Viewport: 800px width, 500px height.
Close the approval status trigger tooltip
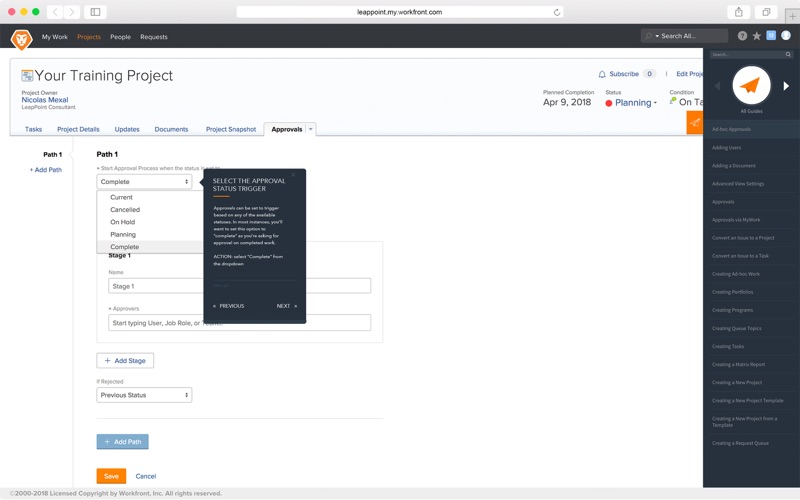point(293,175)
